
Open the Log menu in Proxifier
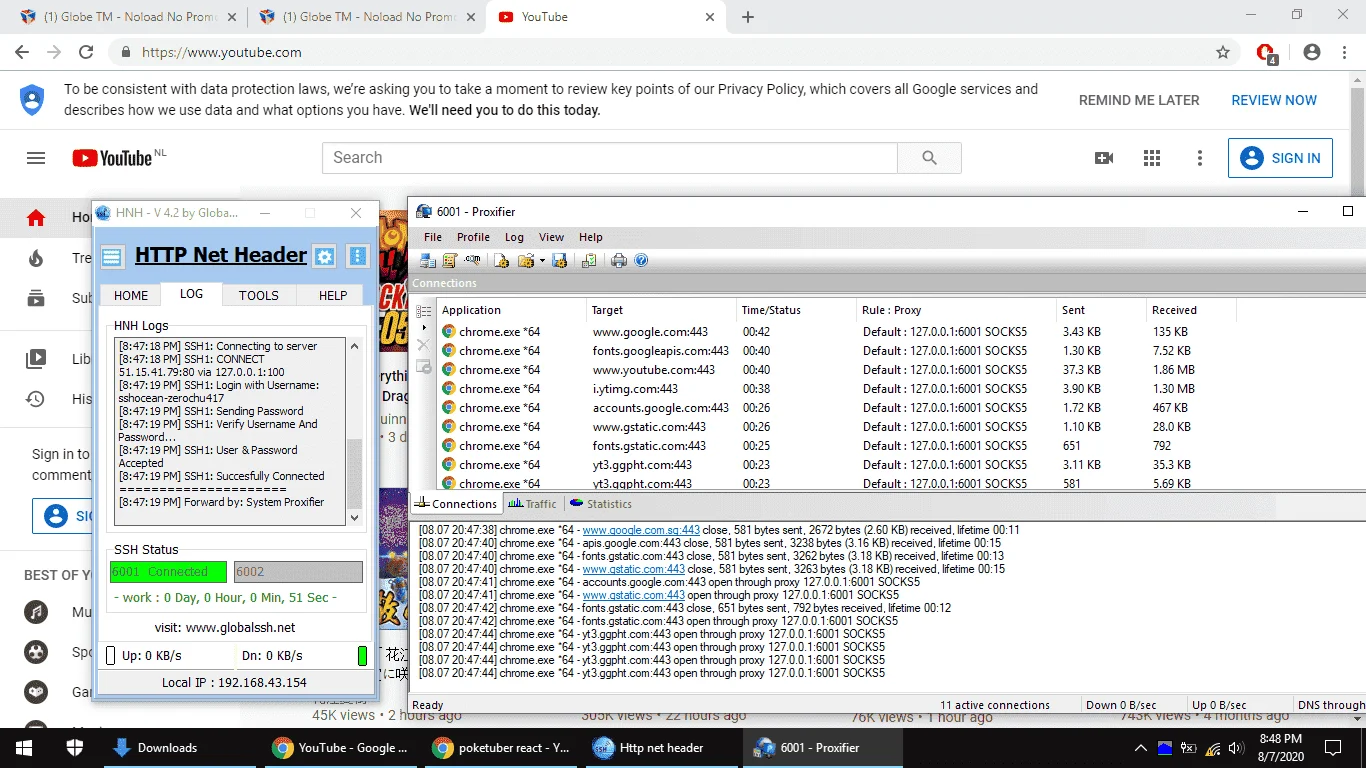pyautogui.click(x=514, y=237)
